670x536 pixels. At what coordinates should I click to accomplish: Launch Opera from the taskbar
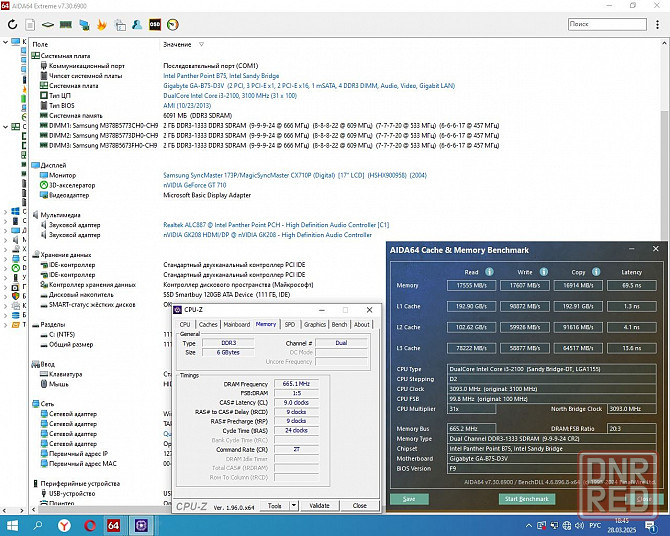tap(89, 525)
